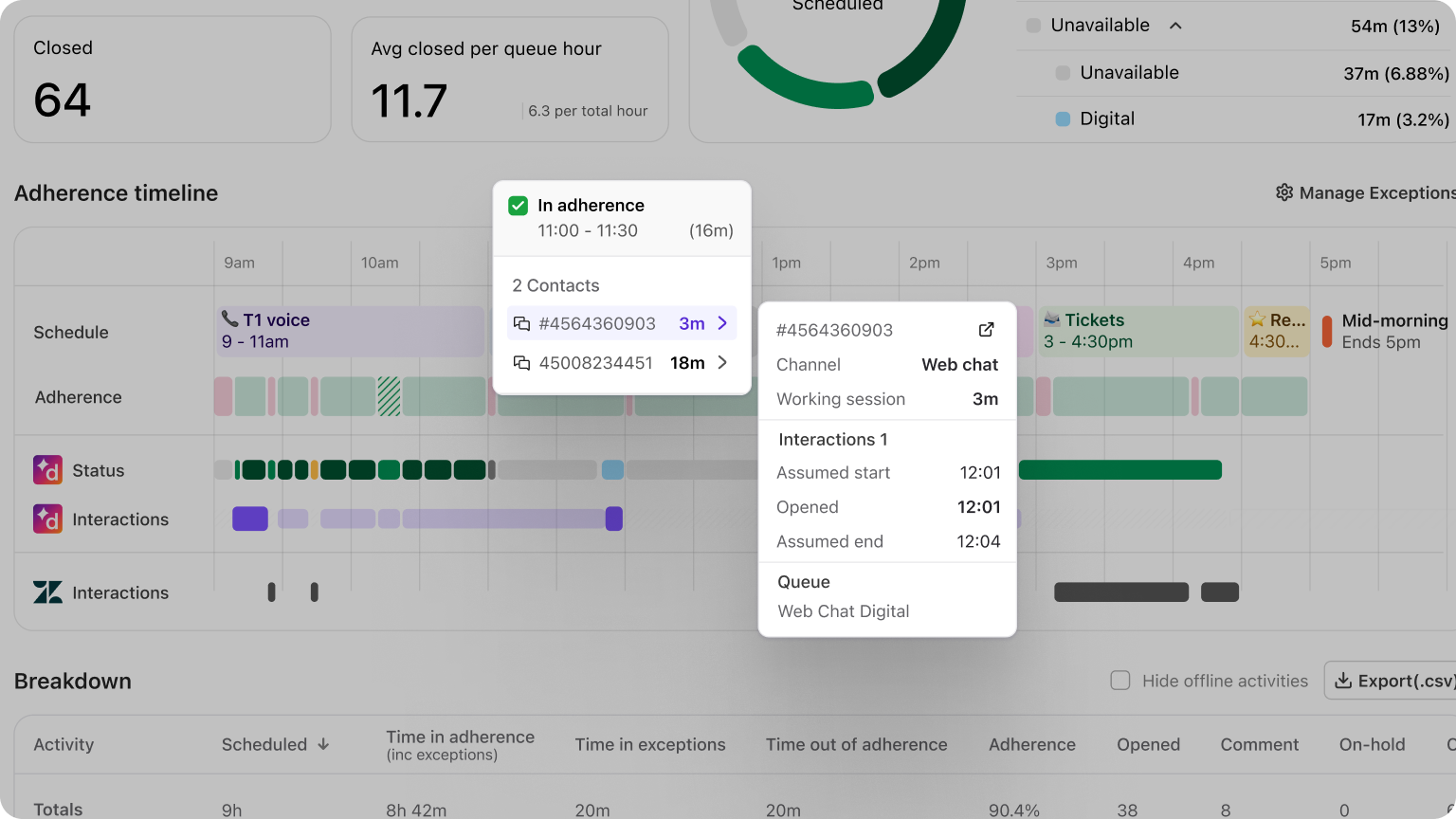Viewport: 1456px width, 819px height.
Task: Click the Export(.csv) button
Action: tap(1391, 681)
